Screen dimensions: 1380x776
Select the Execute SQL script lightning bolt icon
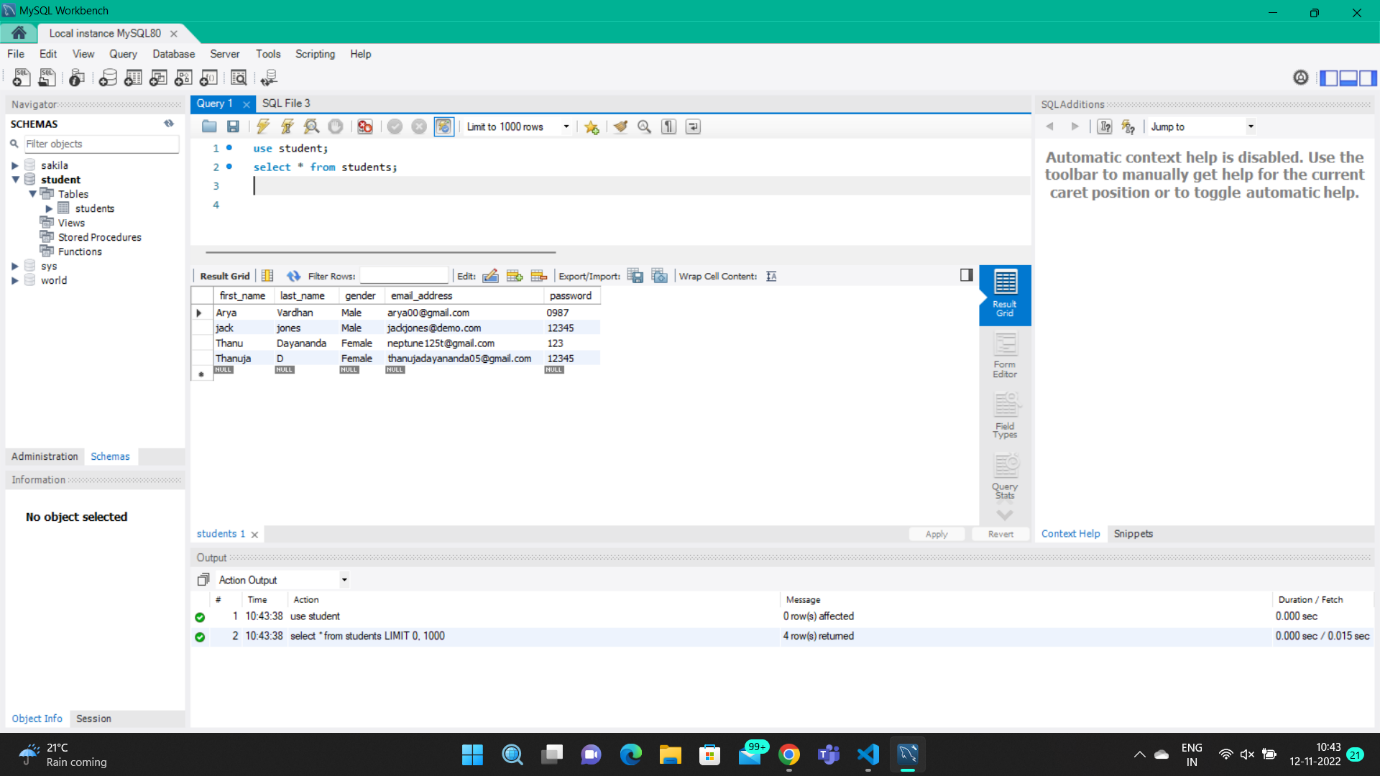coord(262,126)
